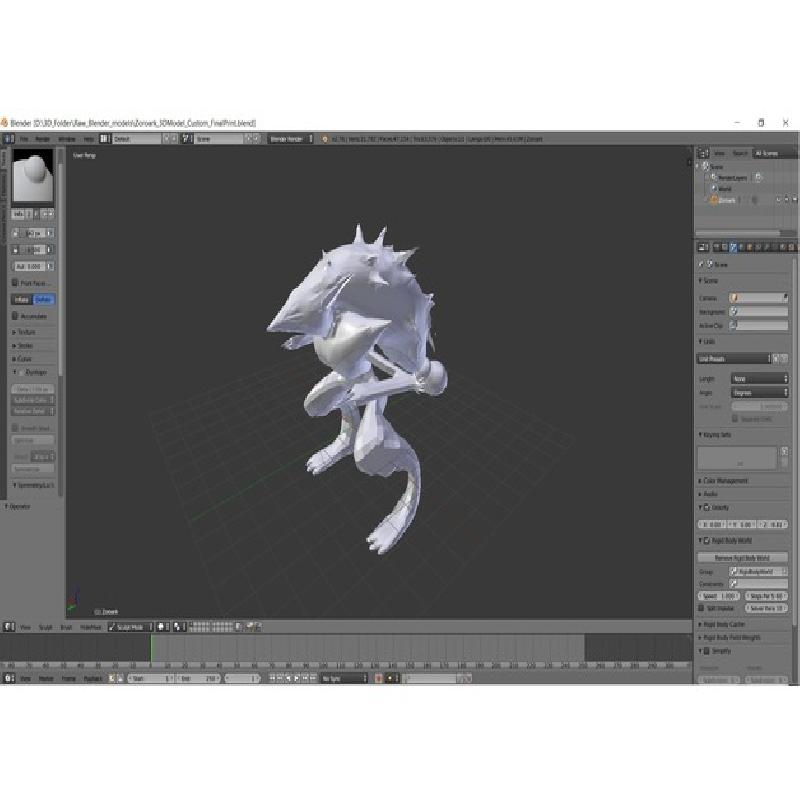This screenshot has width=800, height=800.
Task: Click the World icon in the outliner
Action: (714, 189)
